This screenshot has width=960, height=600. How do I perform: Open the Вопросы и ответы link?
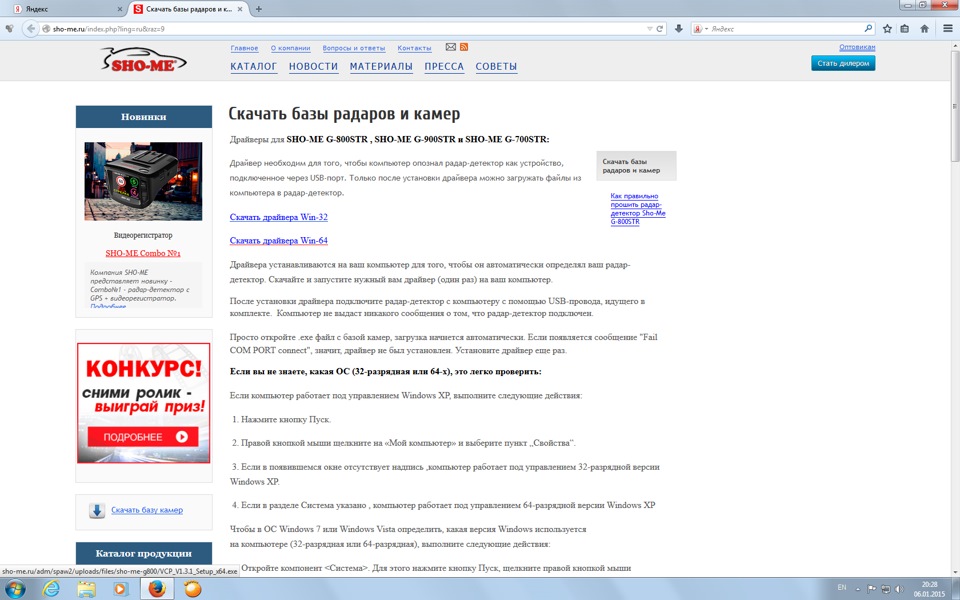[354, 48]
